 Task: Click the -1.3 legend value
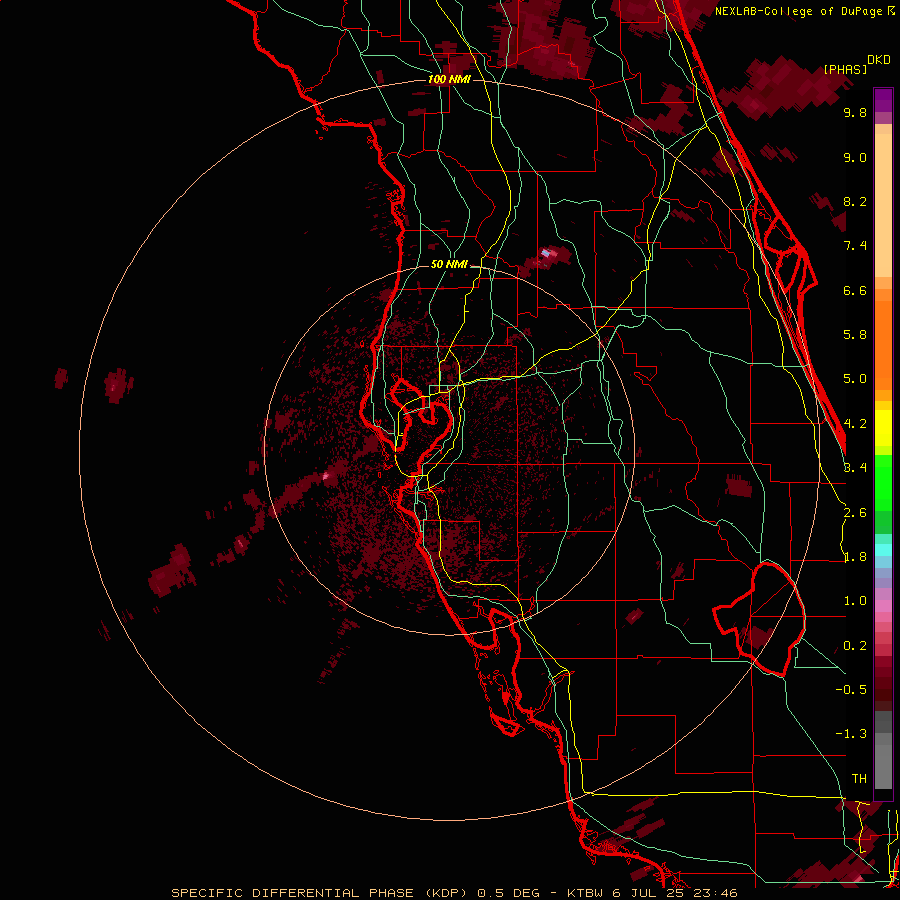tap(851, 734)
